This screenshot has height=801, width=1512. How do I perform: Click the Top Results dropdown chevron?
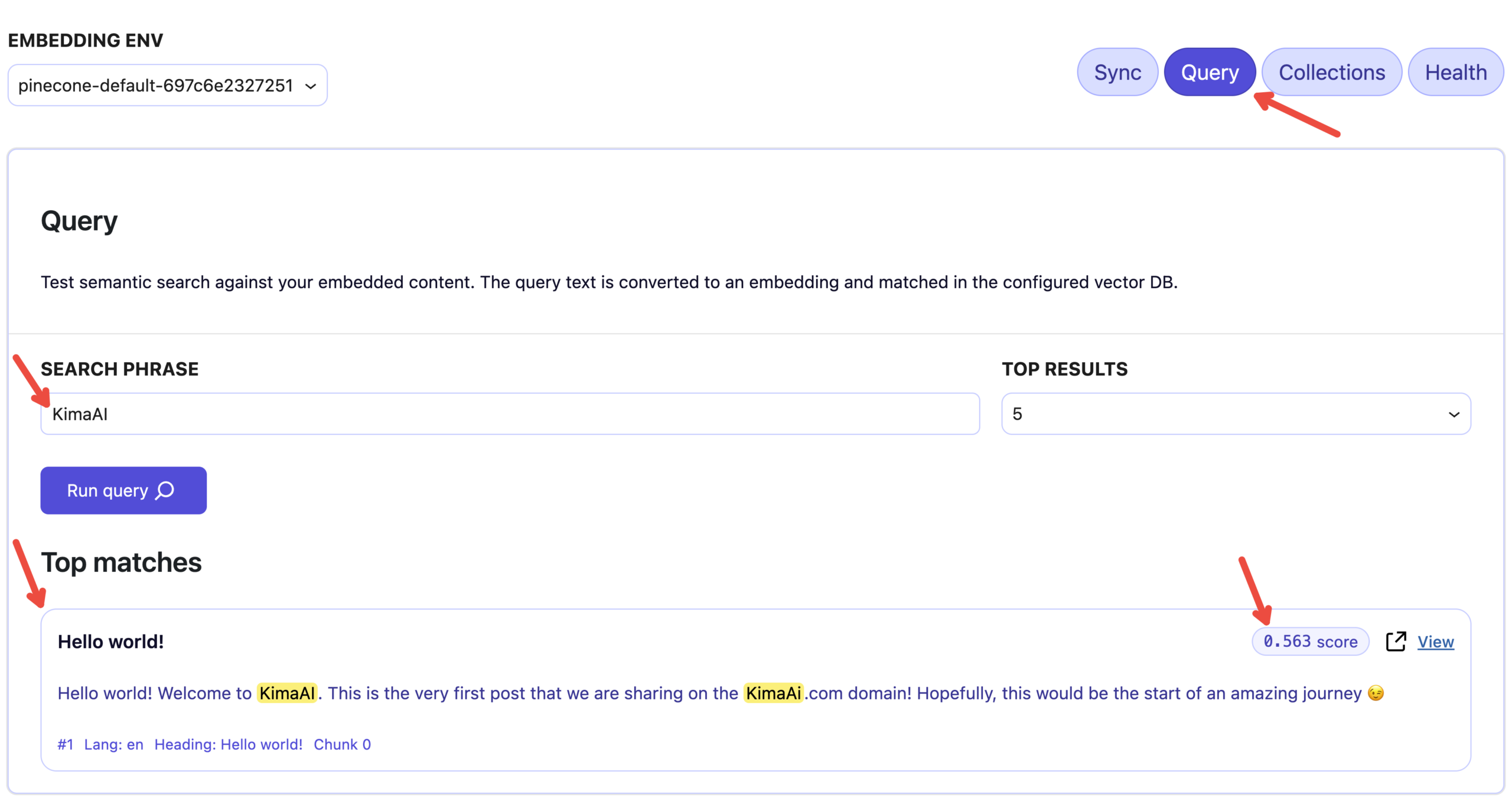[1454, 415]
